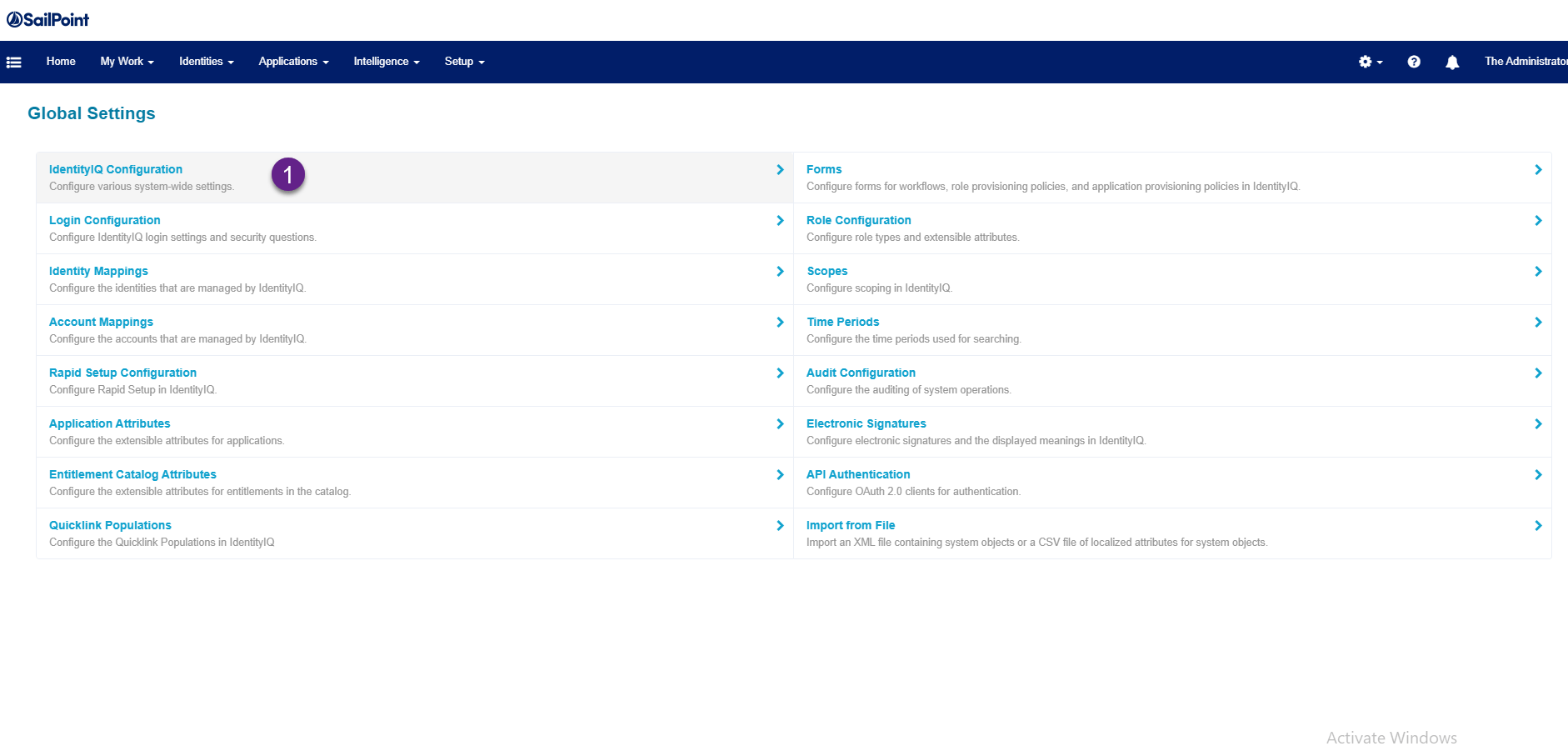Screen dimensions: 1568x751
Task: Click the SailPoint logo
Action: (x=47, y=19)
